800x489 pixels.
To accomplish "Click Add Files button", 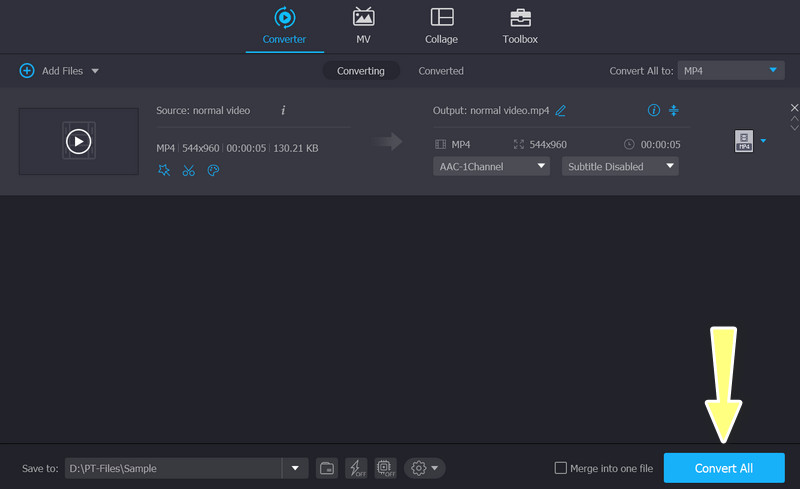I will [x=59, y=71].
